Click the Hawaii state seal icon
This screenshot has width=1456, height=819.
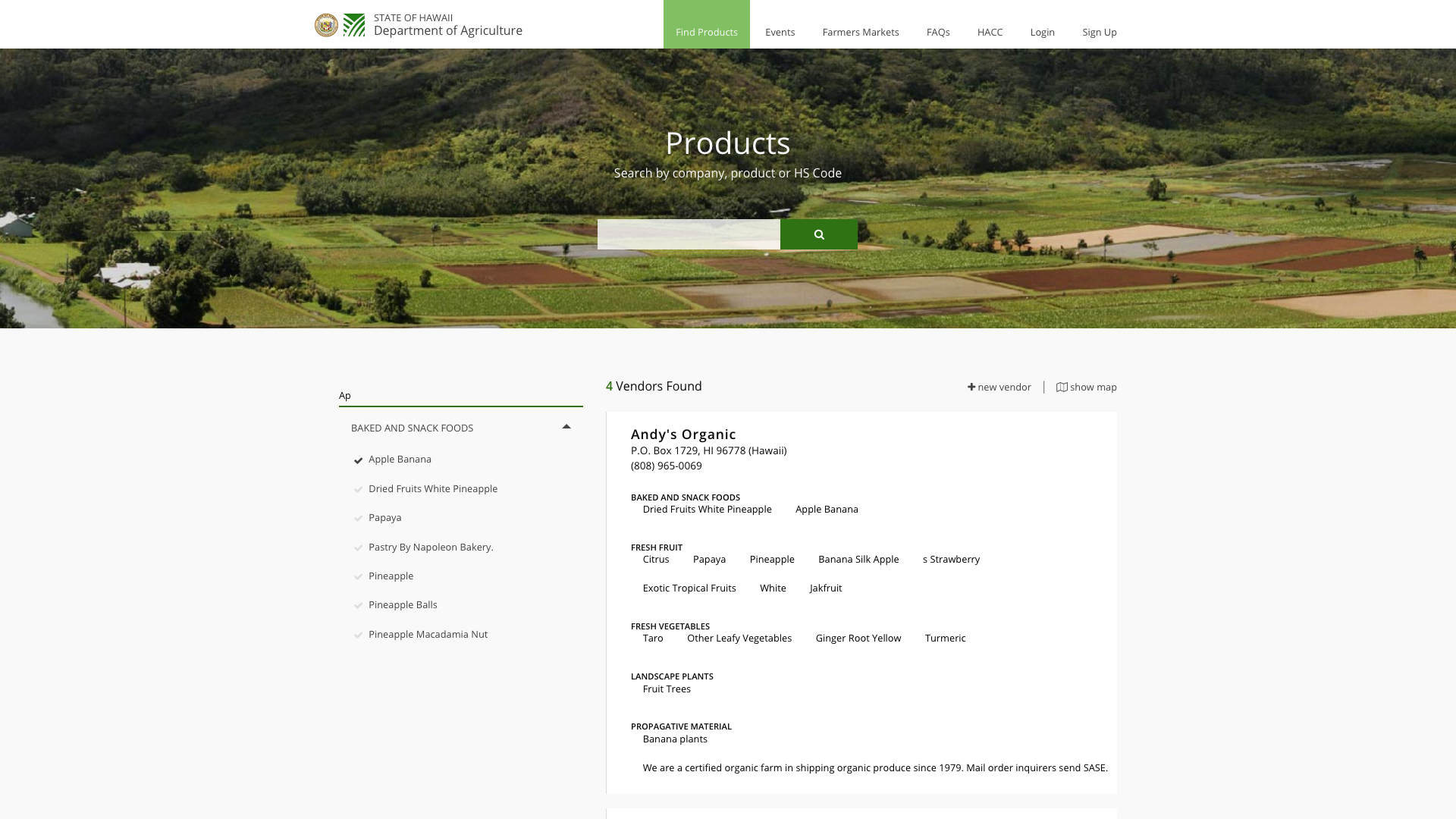pyautogui.click(x=326, y=25)
